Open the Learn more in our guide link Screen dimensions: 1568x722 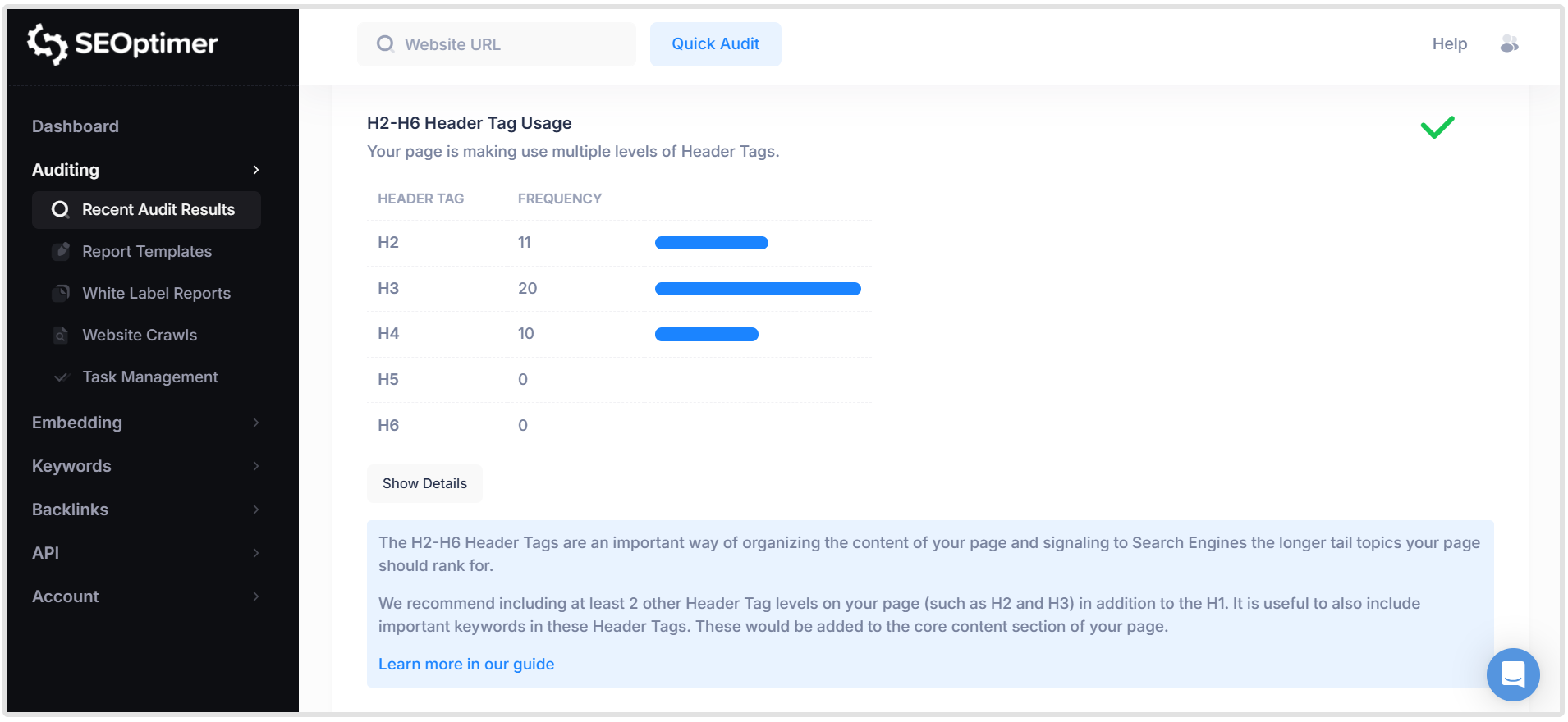tap(466, 665)
